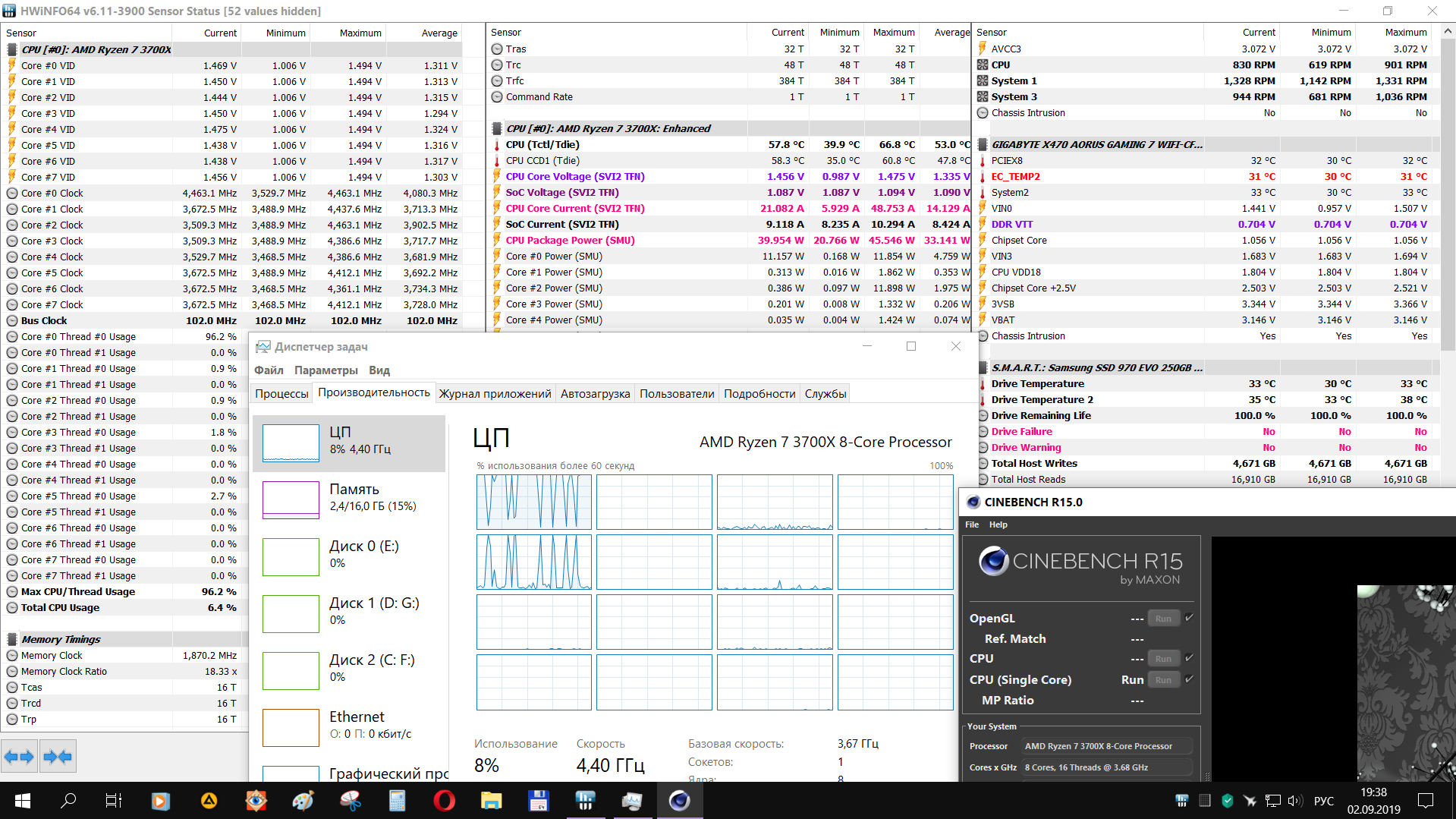Click the Cinebench logo in title bar
The width and height of the screenshot is (1456, 819).
[x=973, y=502]
